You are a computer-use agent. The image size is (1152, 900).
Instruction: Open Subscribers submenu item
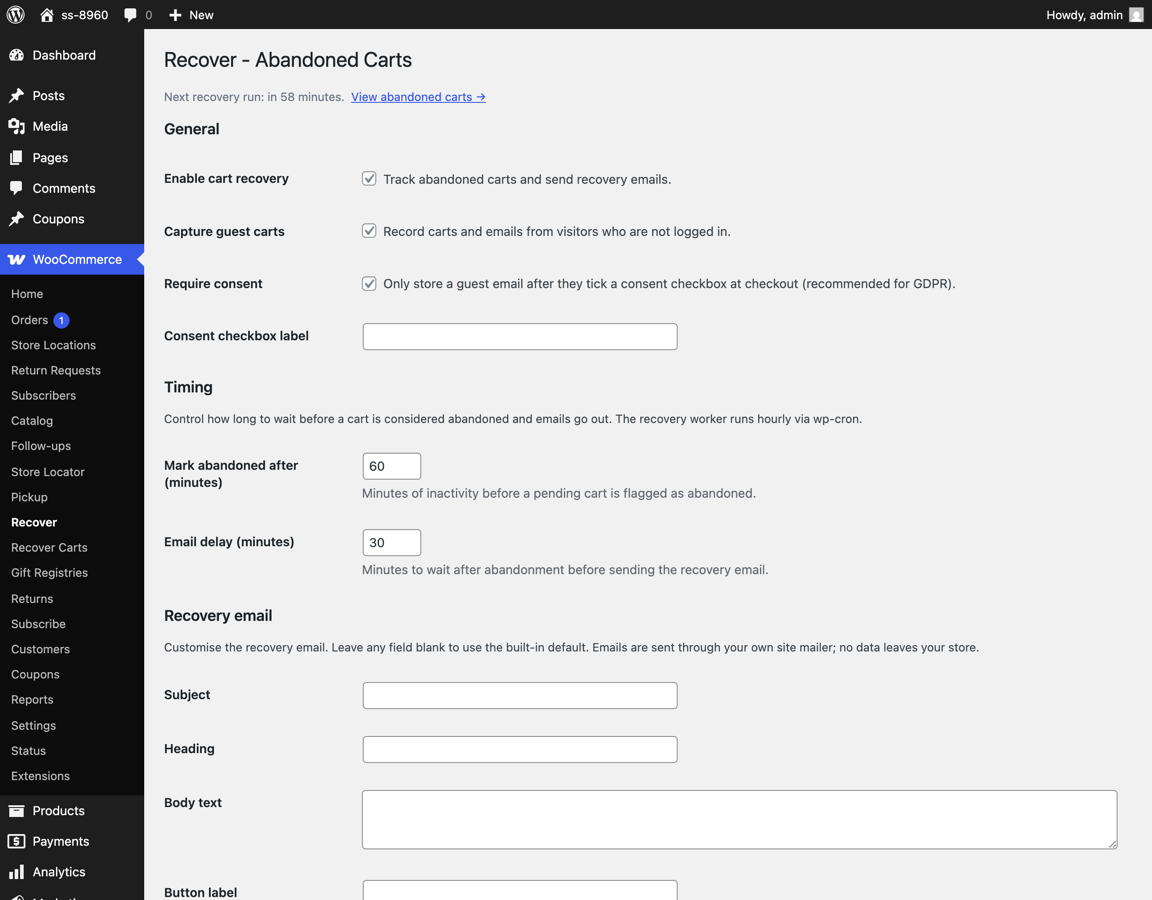click(43, 395)
